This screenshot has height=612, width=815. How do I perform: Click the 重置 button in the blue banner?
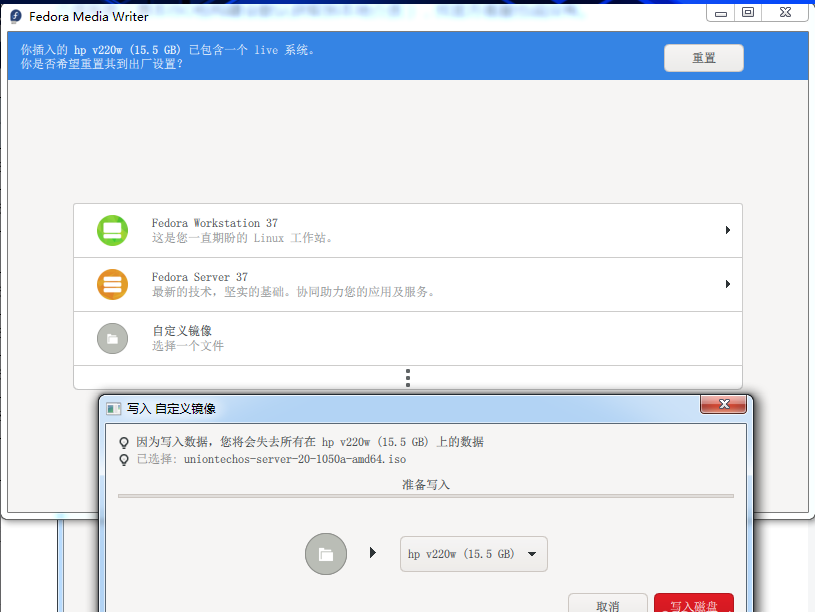[x=704, y=58]
